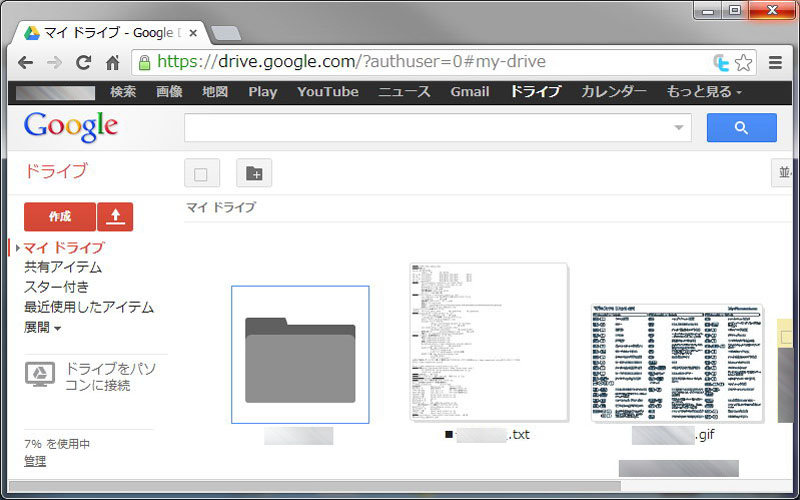Open 地図 in the Google top bar

coord(215,92)
